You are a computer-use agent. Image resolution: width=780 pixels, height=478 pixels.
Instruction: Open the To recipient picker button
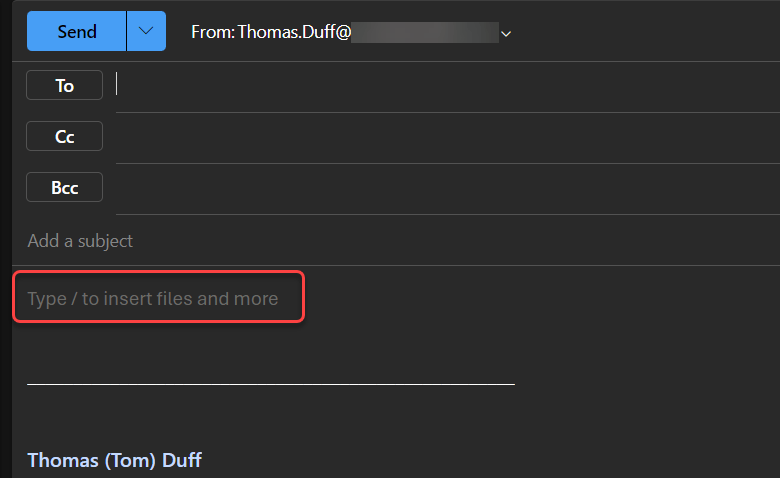click(65, 86)
